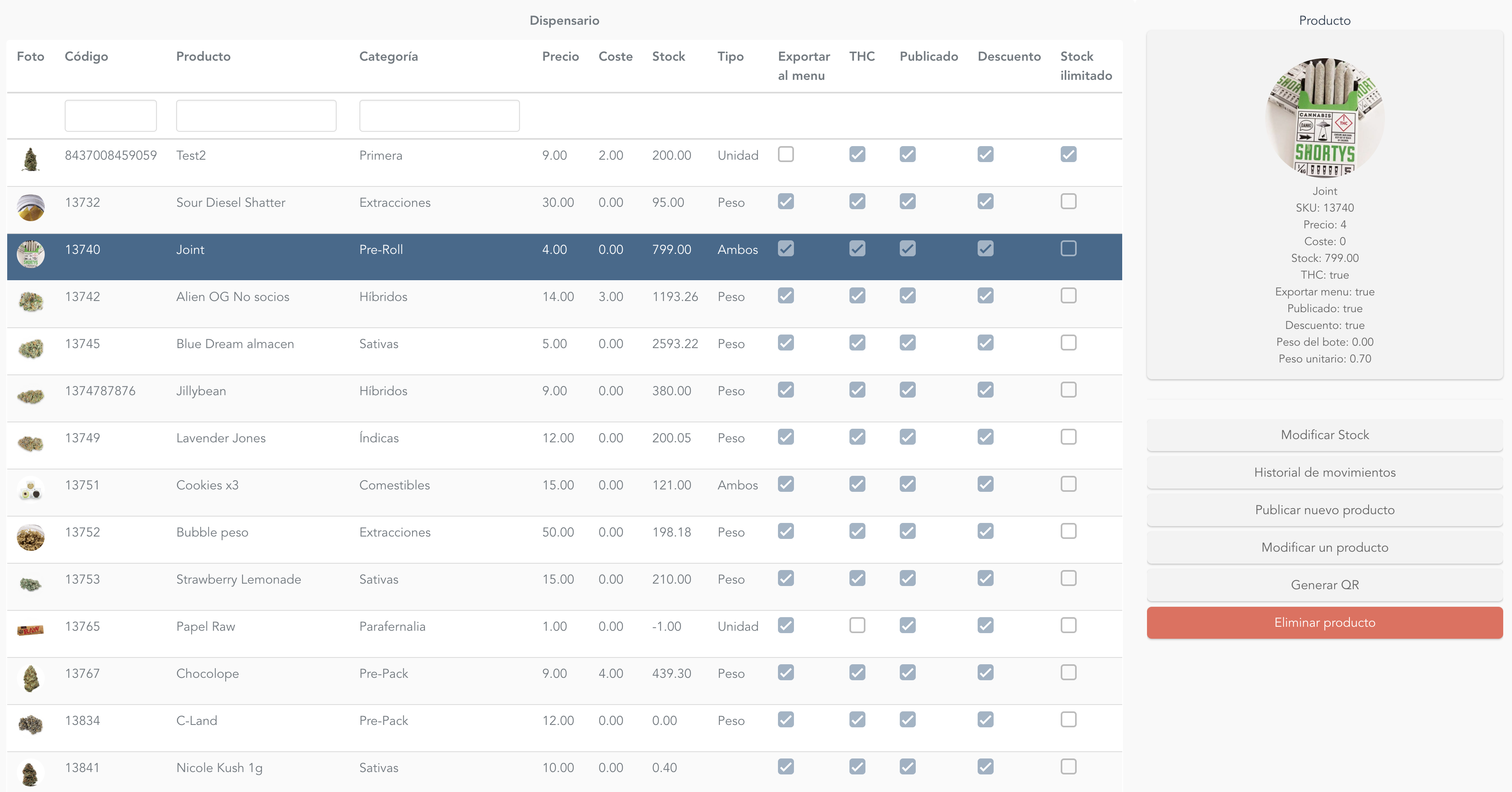Open Historial de movimientos
This screenshot has width=1512, height=792.
pyautogui.click(x=1324, y=472)
